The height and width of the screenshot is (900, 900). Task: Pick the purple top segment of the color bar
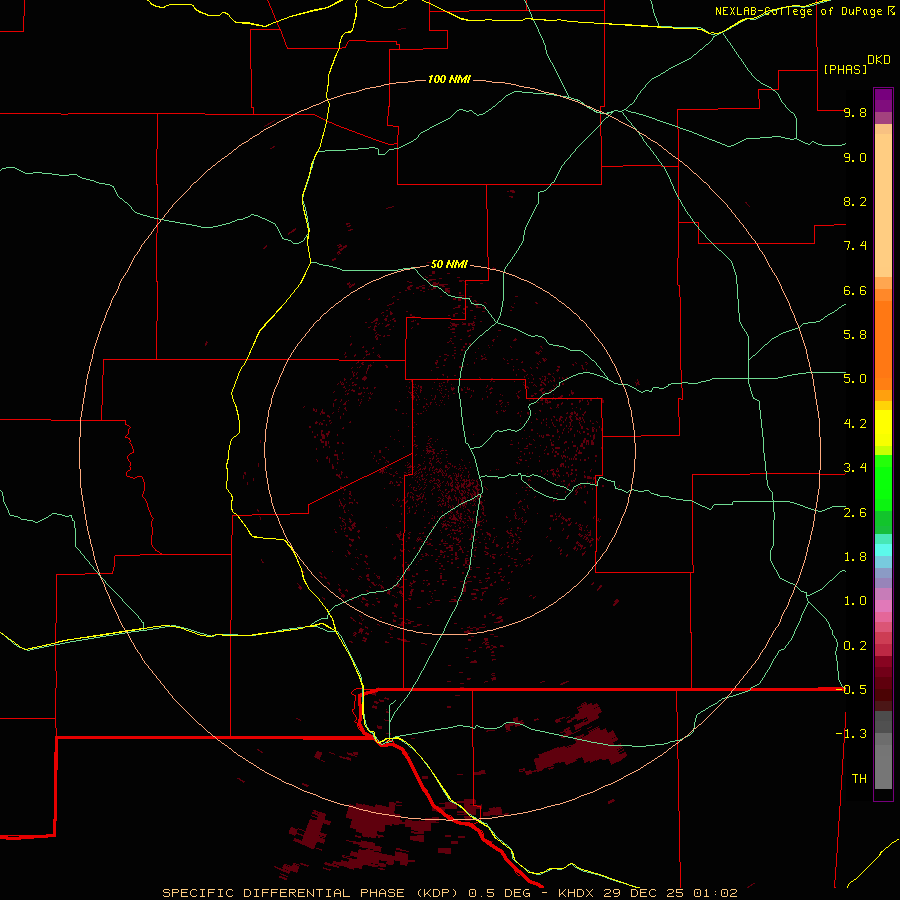click(x=883, y=100)
